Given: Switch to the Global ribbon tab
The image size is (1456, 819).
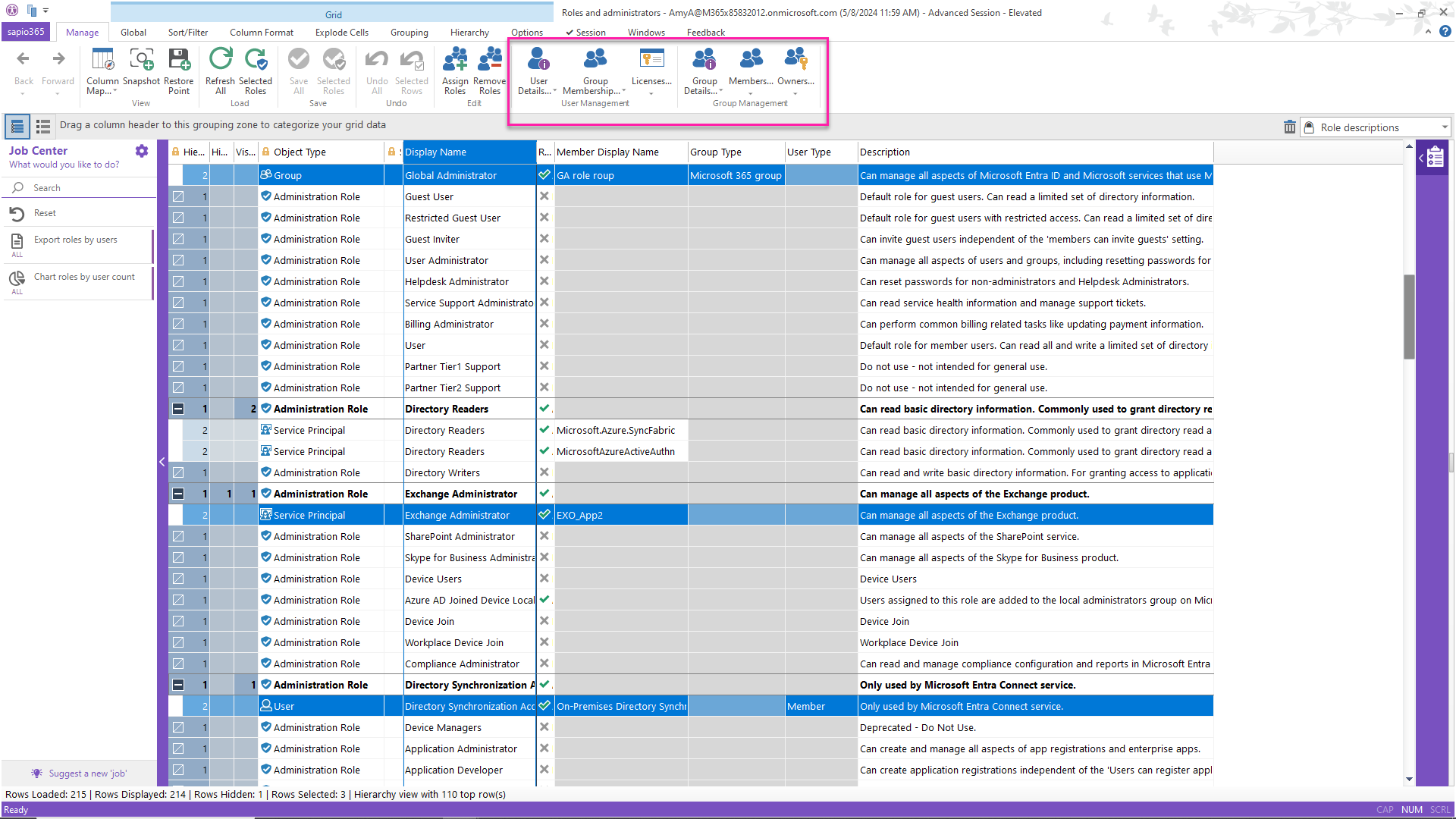Looking at the screenshot, I should 133,33.
